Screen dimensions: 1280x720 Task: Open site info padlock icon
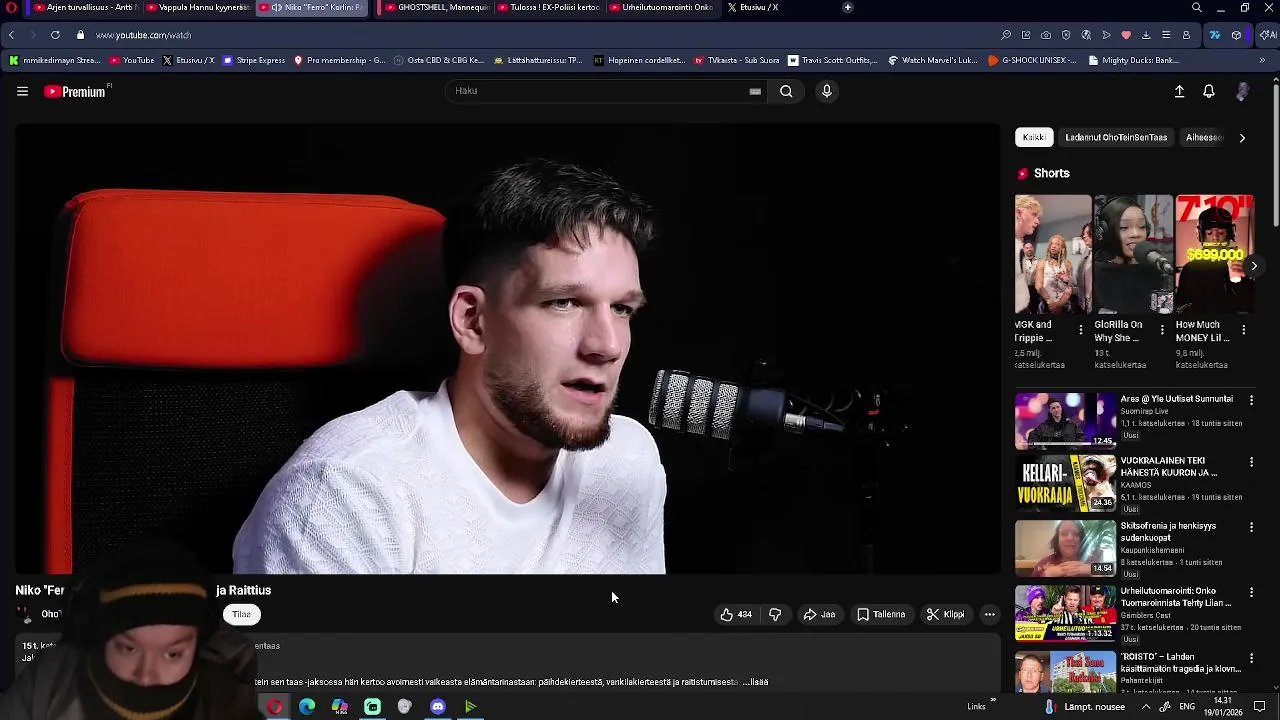coord(80,35)
